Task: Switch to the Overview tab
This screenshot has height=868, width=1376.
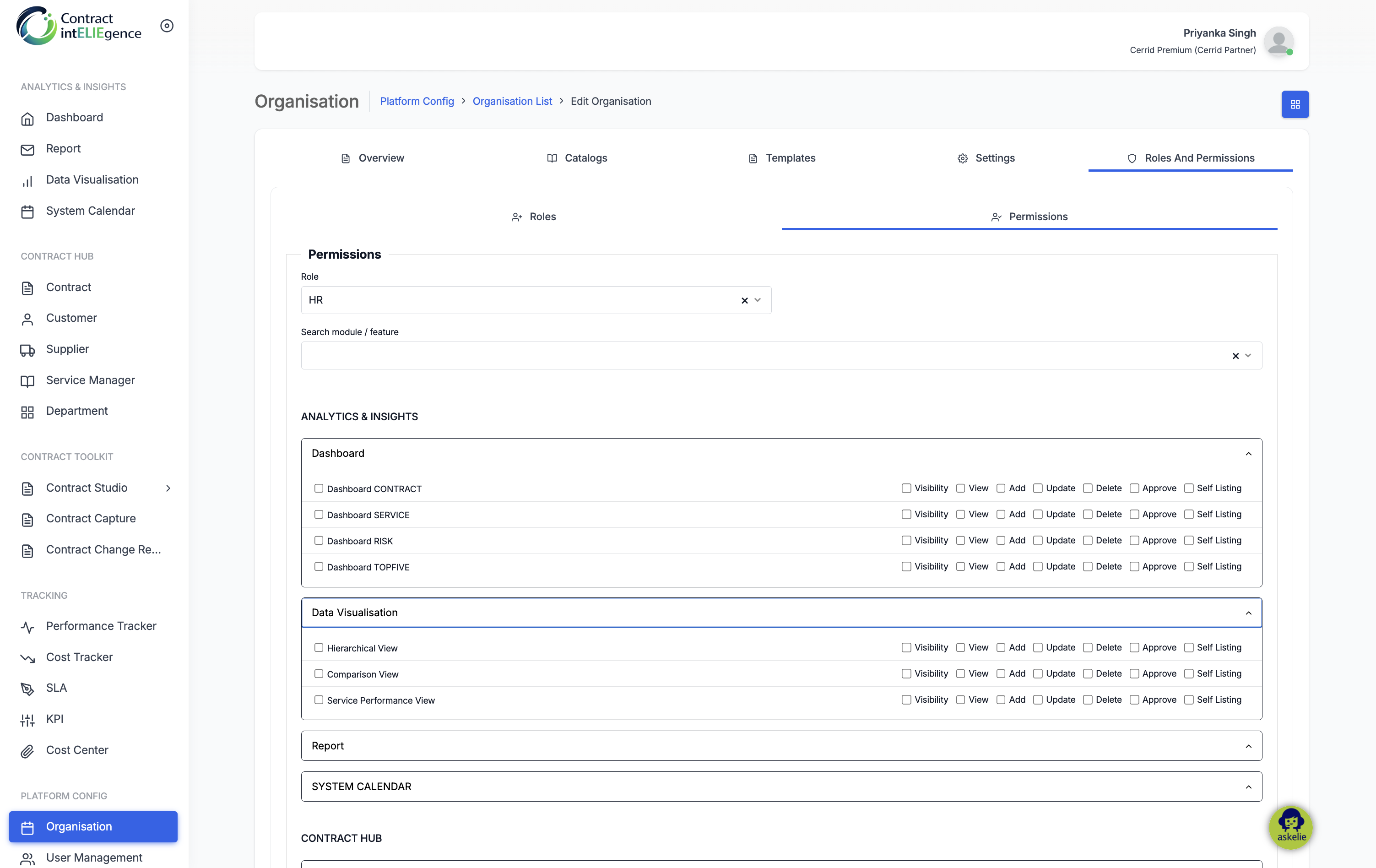Action: [x=373, y=158]
